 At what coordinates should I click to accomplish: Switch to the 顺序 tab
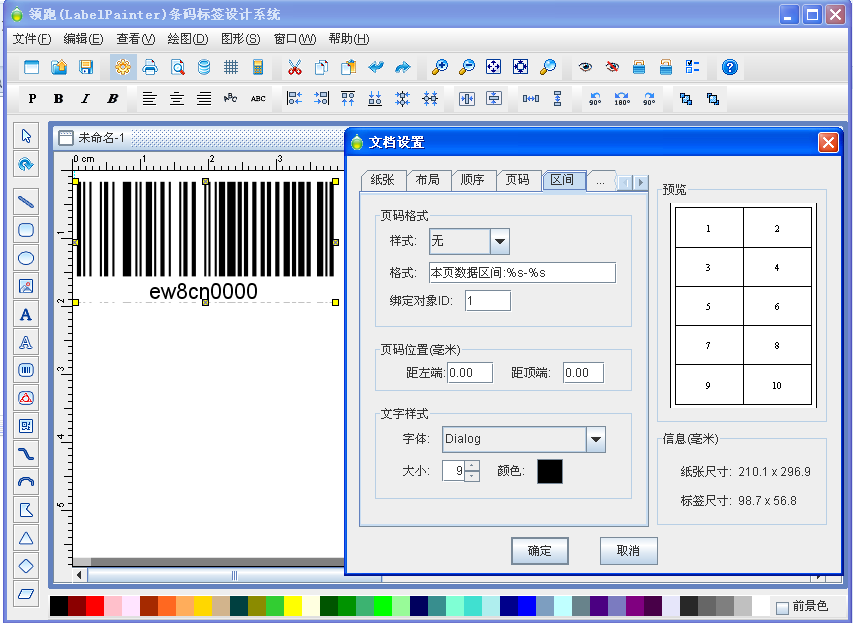(x=472, y=180)
